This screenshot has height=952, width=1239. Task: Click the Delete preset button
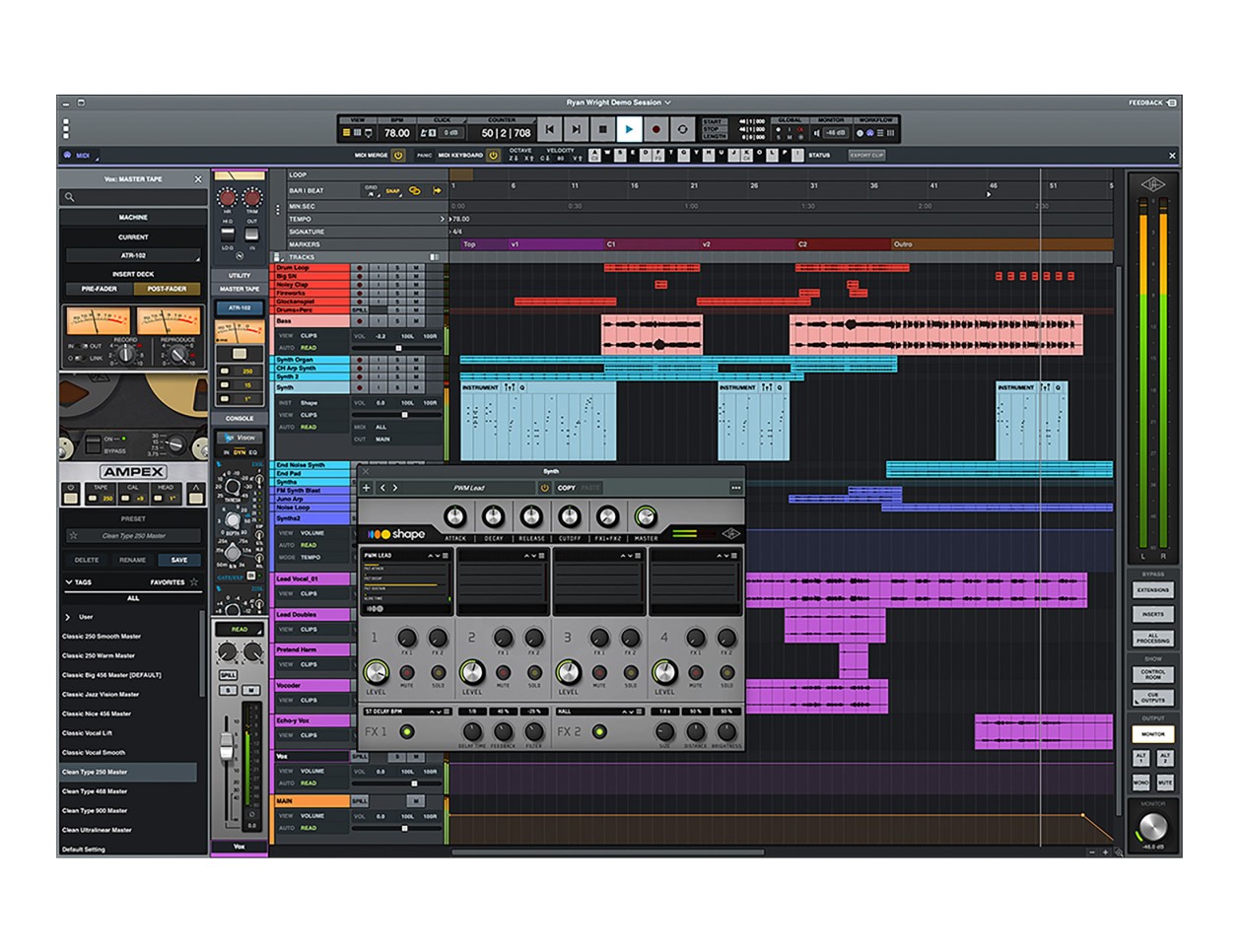(87, 560)
